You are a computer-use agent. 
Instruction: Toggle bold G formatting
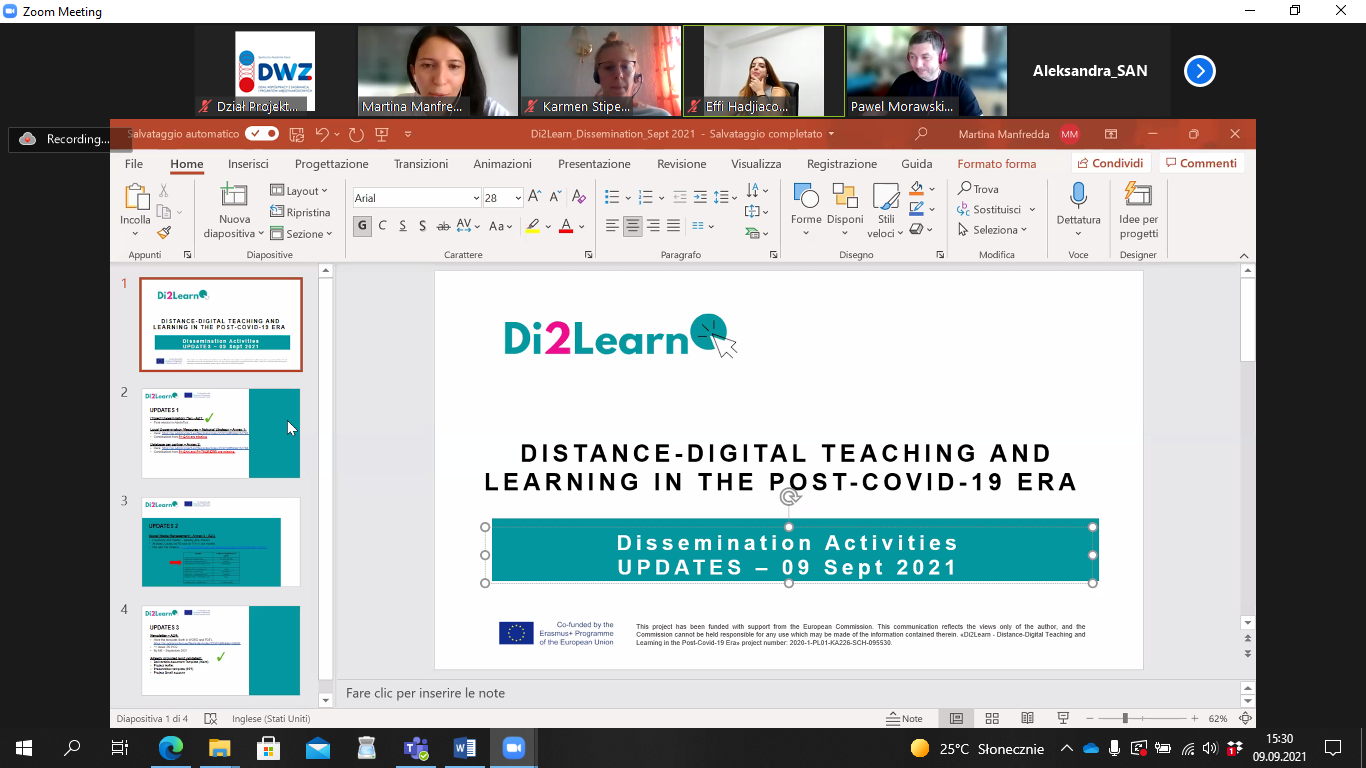click(362, 226)
